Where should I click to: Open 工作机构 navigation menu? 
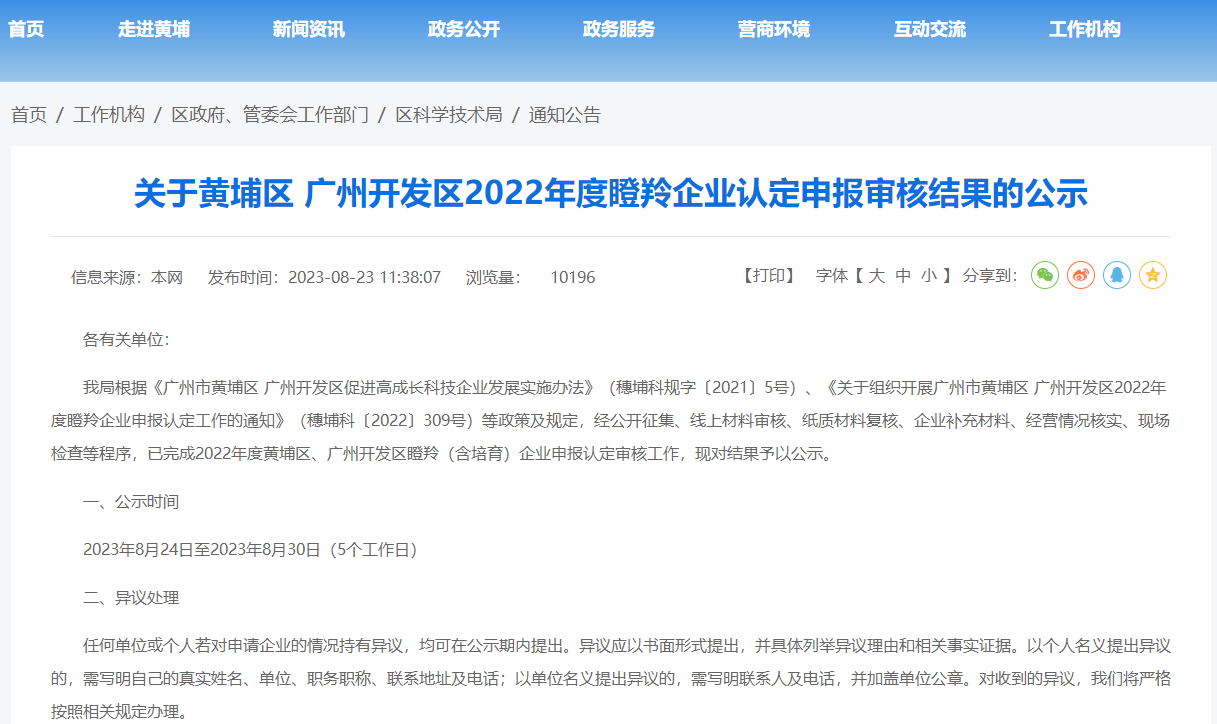click(1085, 30)
